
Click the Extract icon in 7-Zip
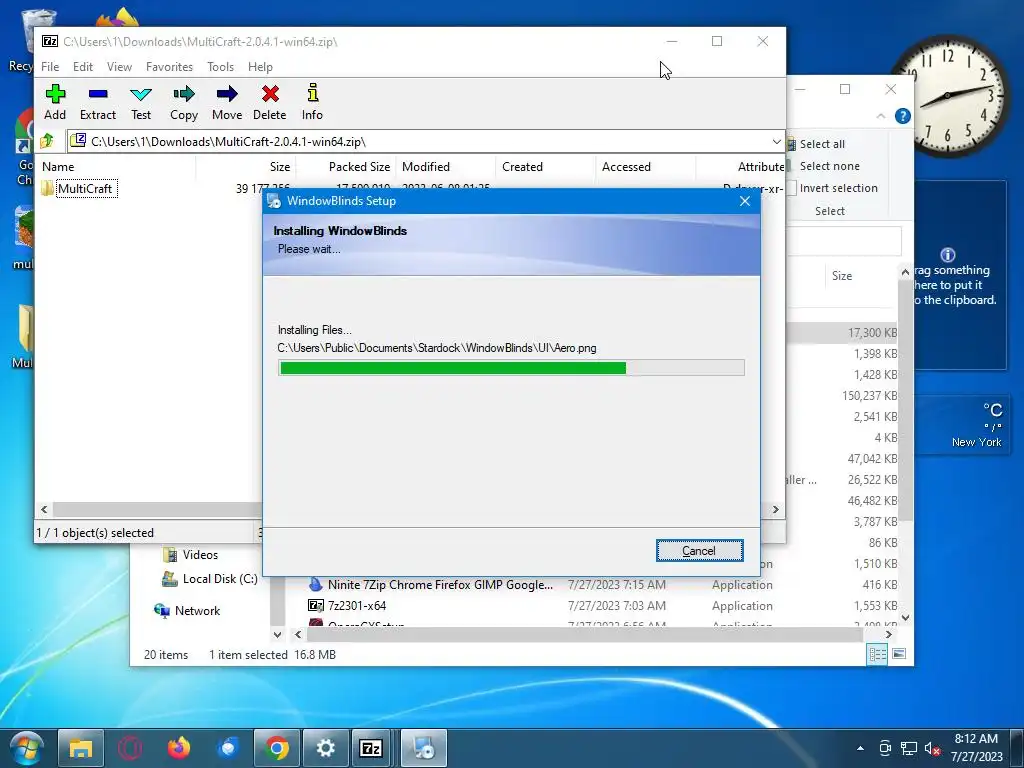pyautogui.click(x=98, y=102)
